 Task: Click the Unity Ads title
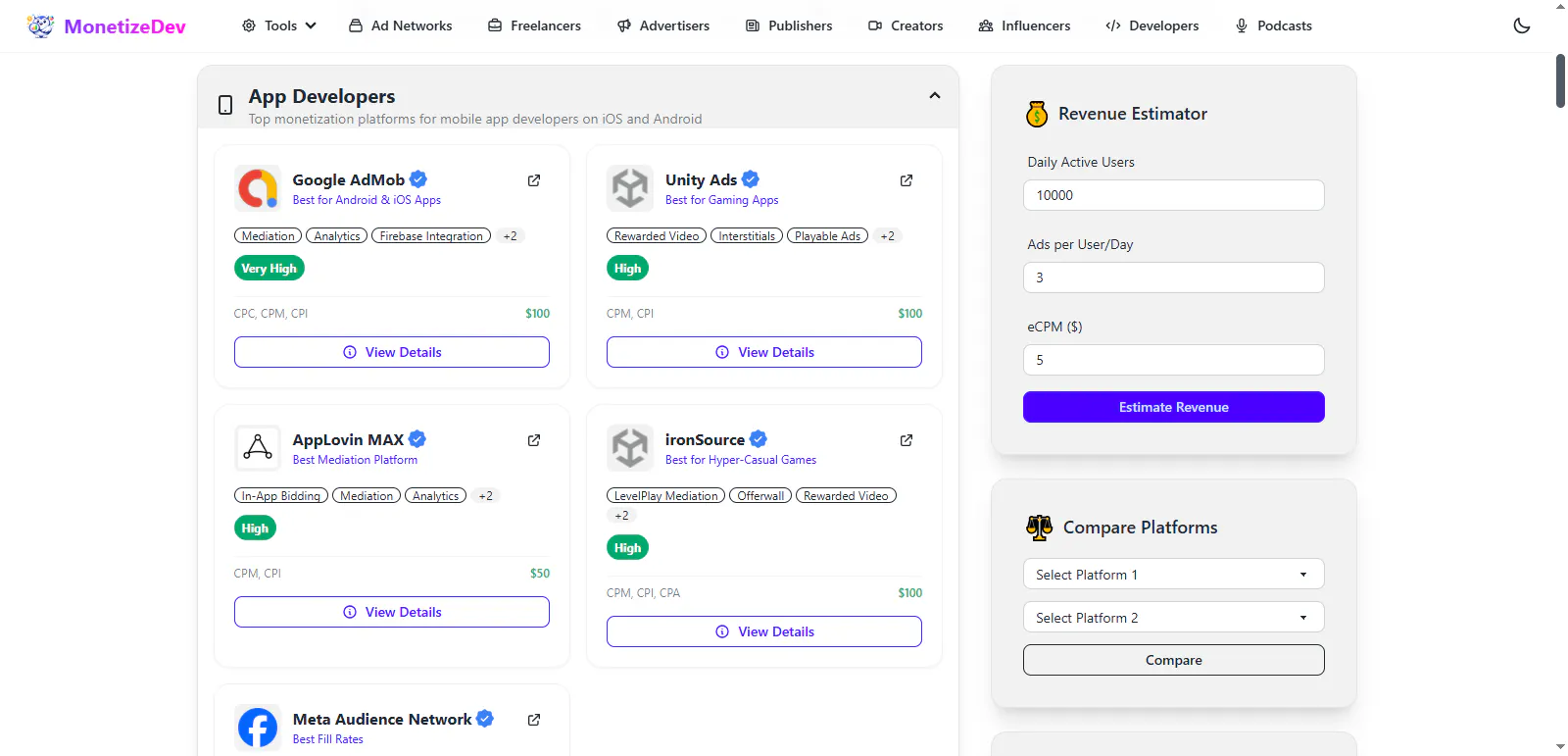[701, 180]
